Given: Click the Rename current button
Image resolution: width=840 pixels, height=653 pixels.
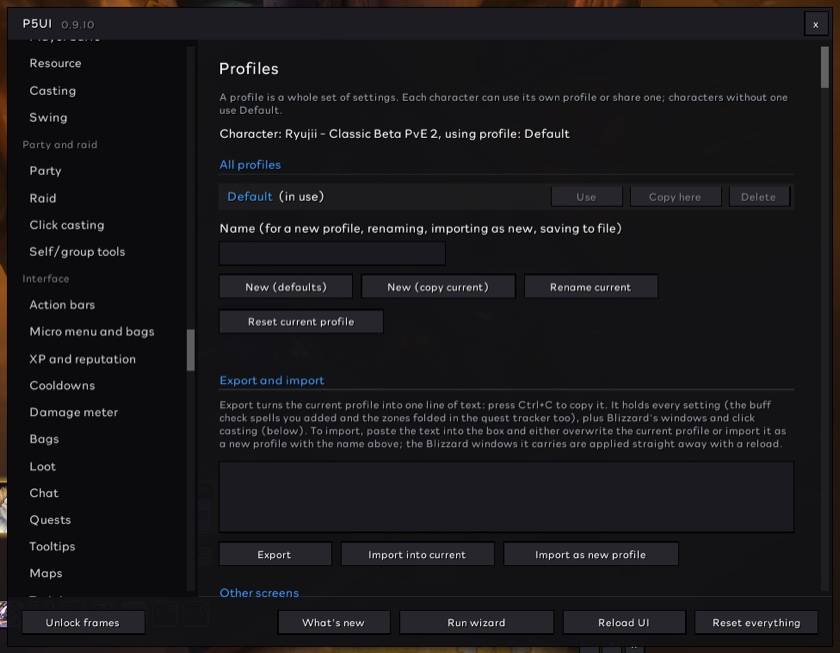Looking at the screenshot, I should click(590, 287).
